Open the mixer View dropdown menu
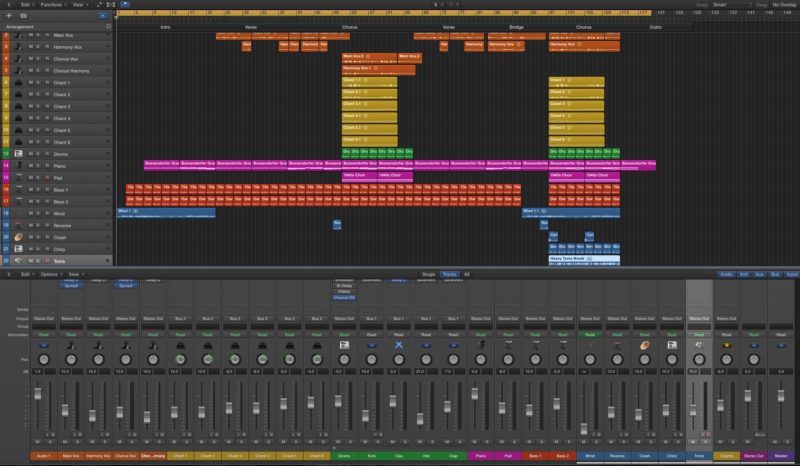The image size is (800, 466). pyautogui.click(x=76, y=275)
